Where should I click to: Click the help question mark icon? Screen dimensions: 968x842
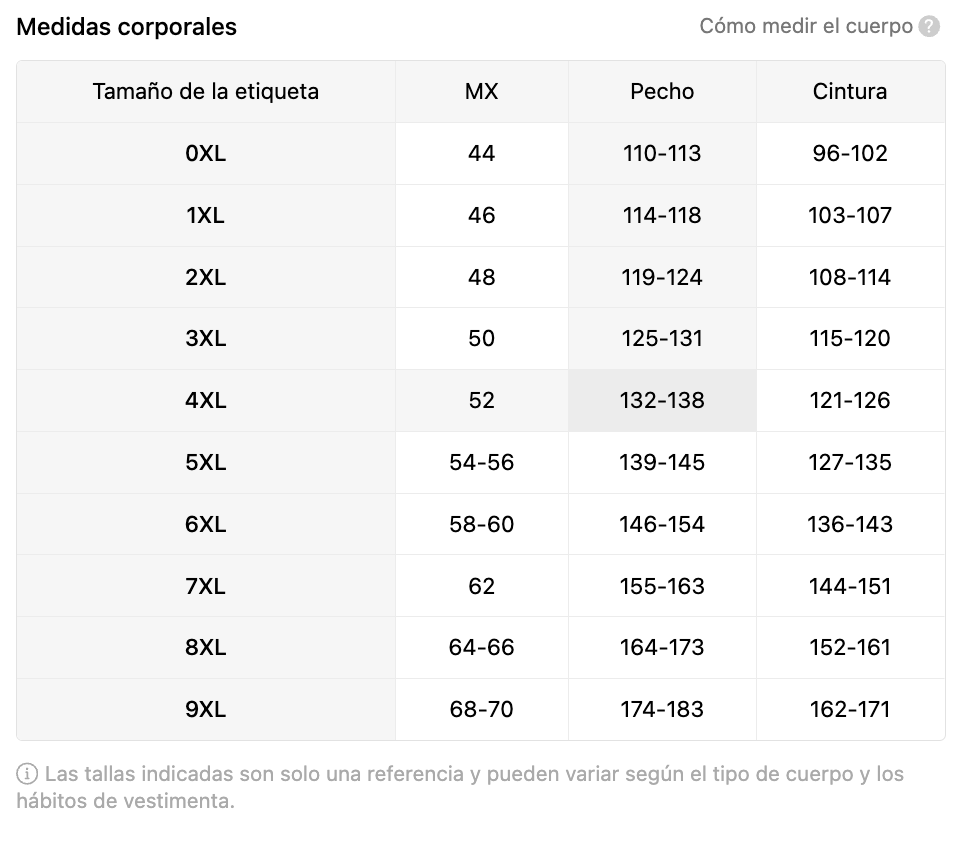[930, 27]
